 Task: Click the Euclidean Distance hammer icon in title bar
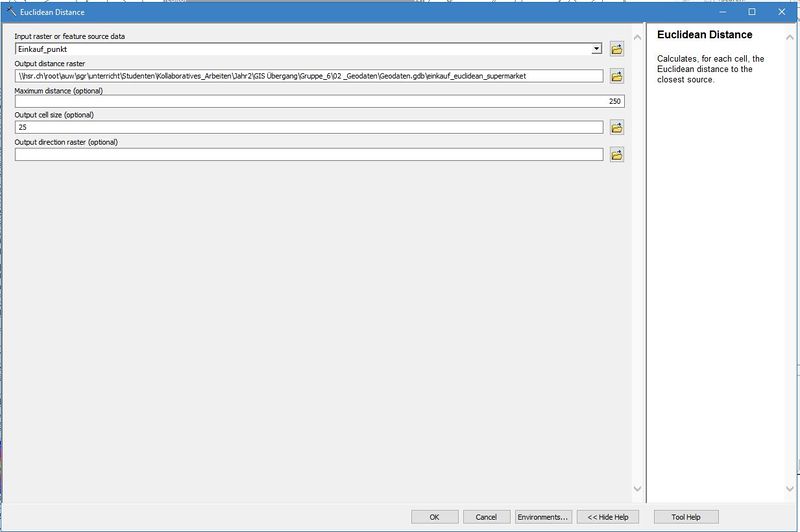11,12
